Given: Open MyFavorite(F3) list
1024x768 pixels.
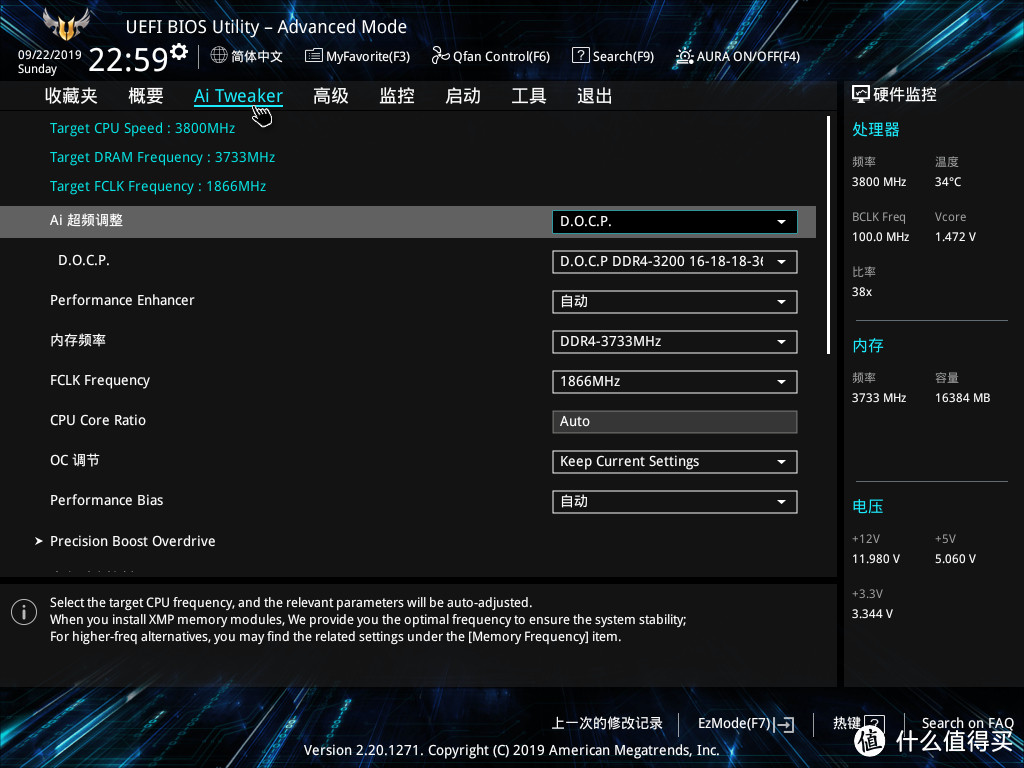Looking at the screenshot, I should [x=357, y=56].
